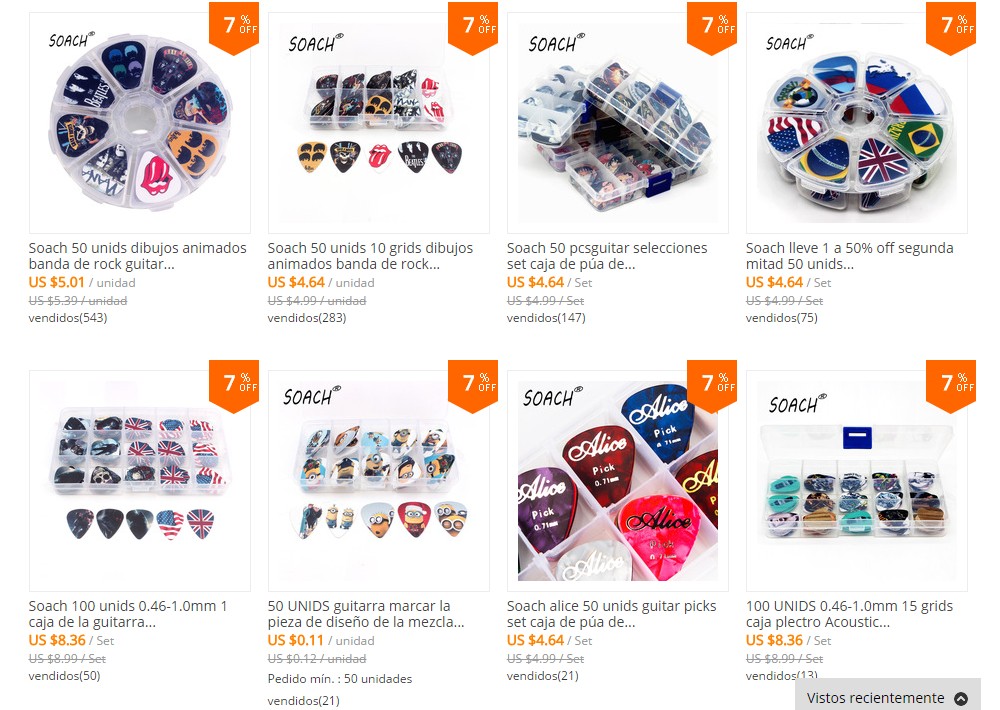
Task: View the stacked guitar pick boxes image
Action: 617,122
